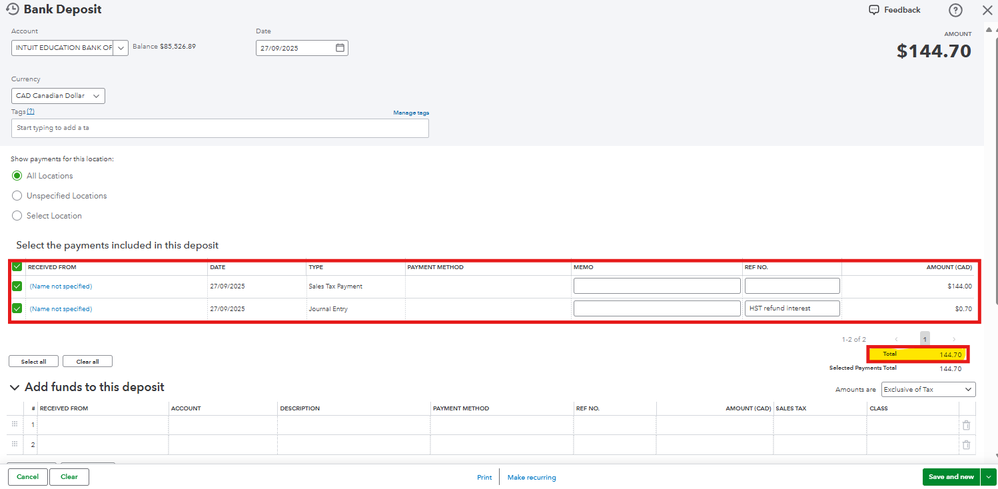Open the Currency CAD Canadian Dollar dropdown
The width and height of the screenshot is (998, 489).
point(58,96)
